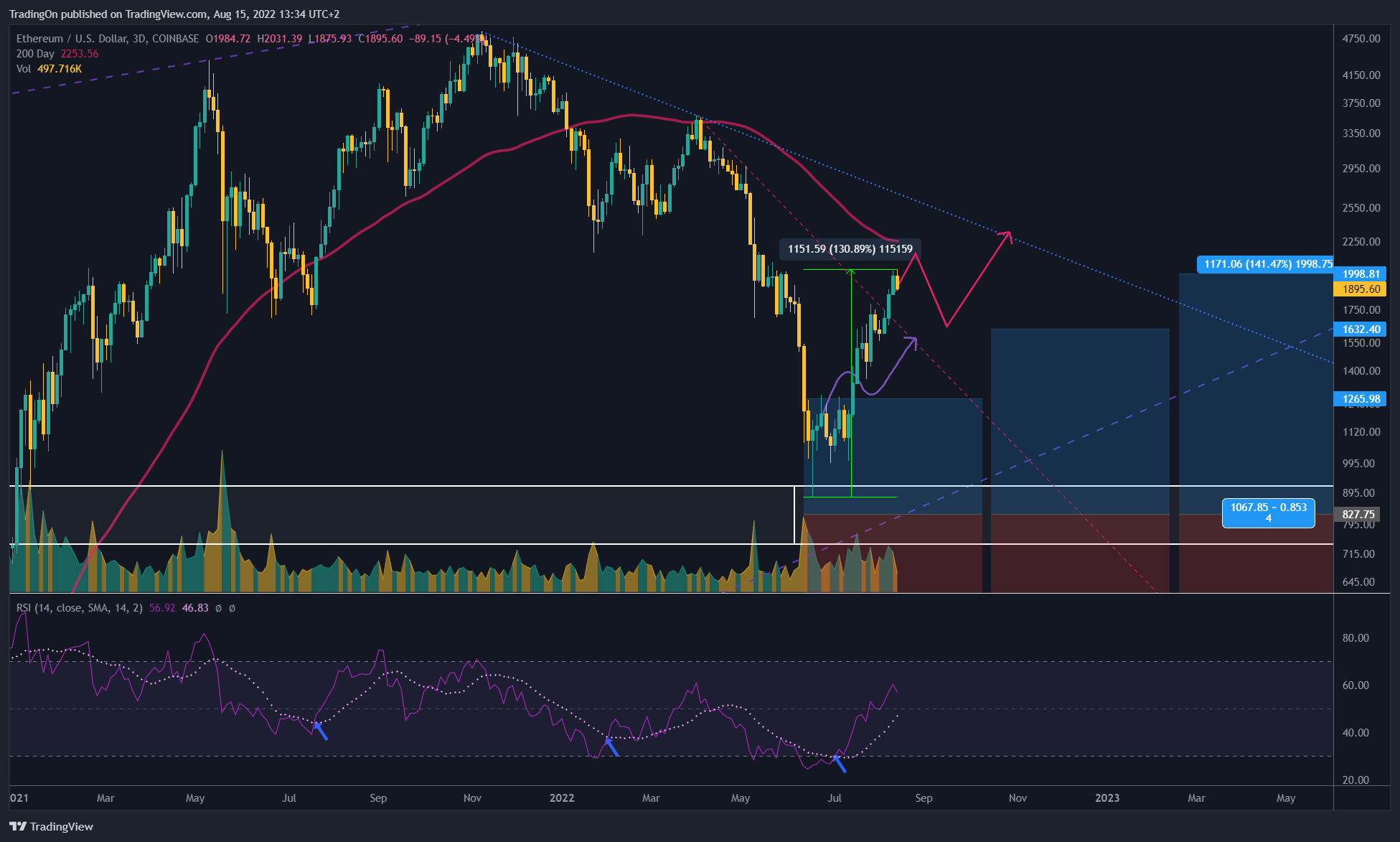Click the 2022 year label on time axis

point(562,797)
